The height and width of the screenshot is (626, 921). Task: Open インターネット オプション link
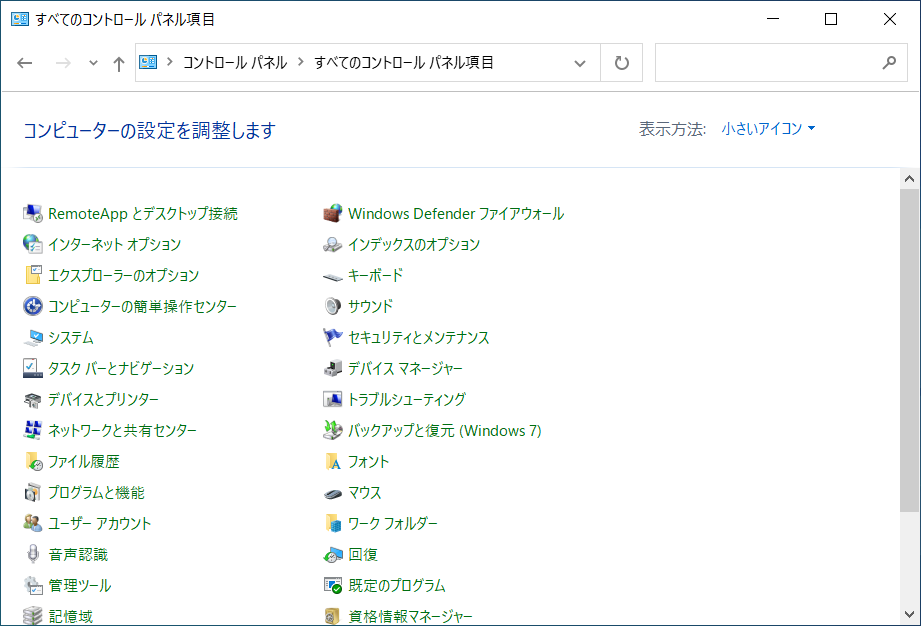click(x=115, y=244)
